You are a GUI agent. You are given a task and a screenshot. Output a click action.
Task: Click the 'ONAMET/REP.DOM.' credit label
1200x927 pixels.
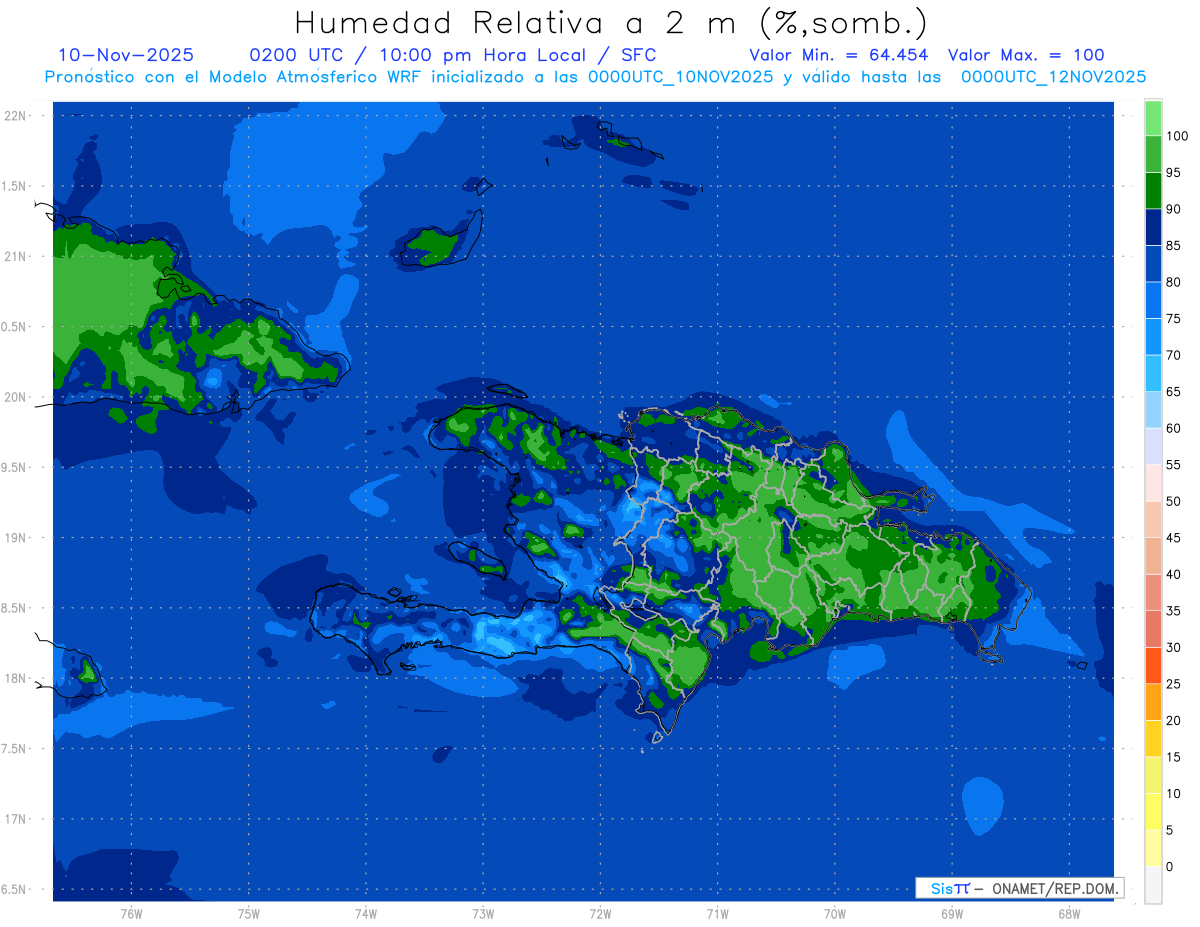coord(1055,888)
